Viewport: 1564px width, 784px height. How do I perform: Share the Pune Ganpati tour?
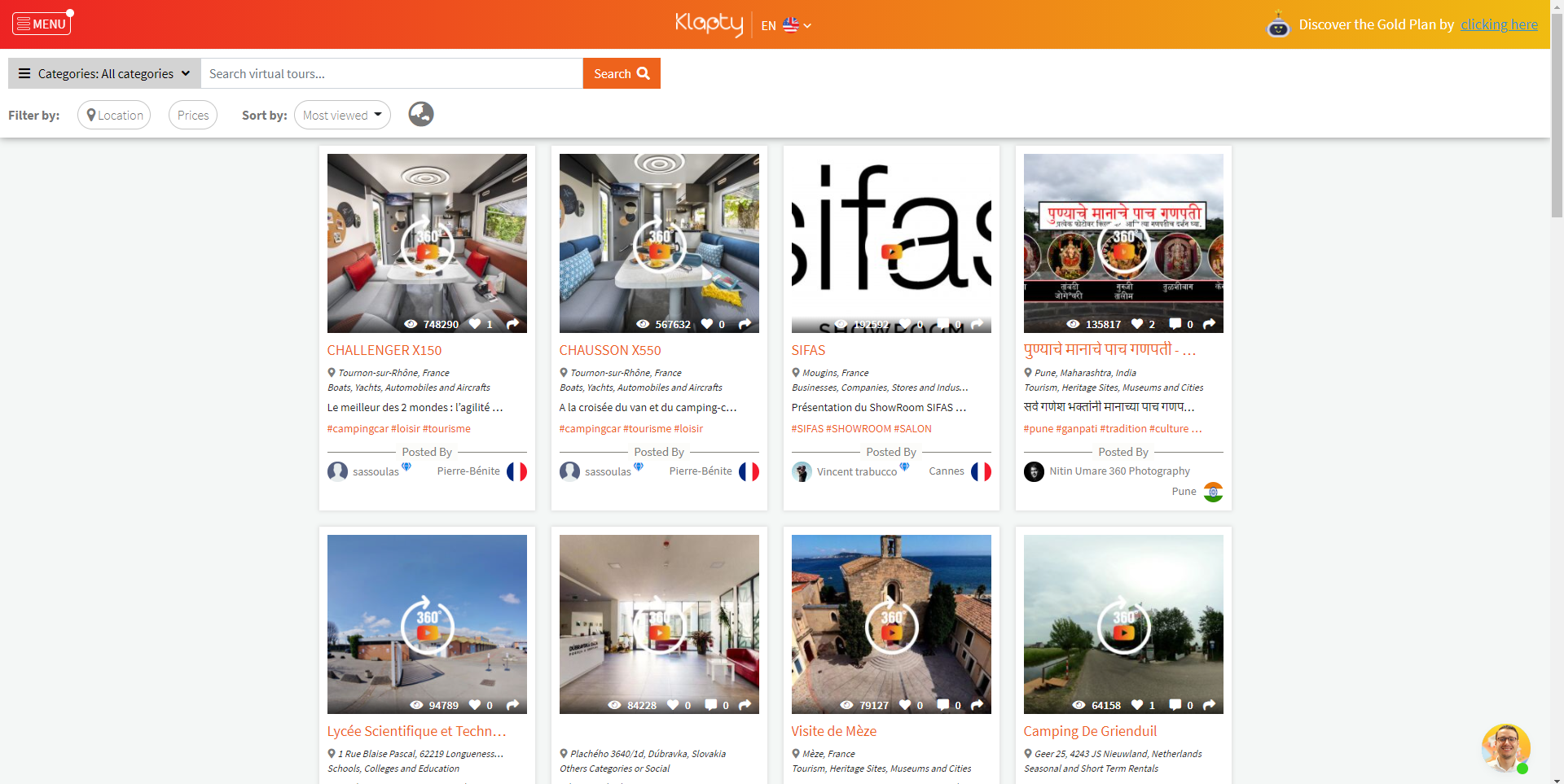point(1209,324)
